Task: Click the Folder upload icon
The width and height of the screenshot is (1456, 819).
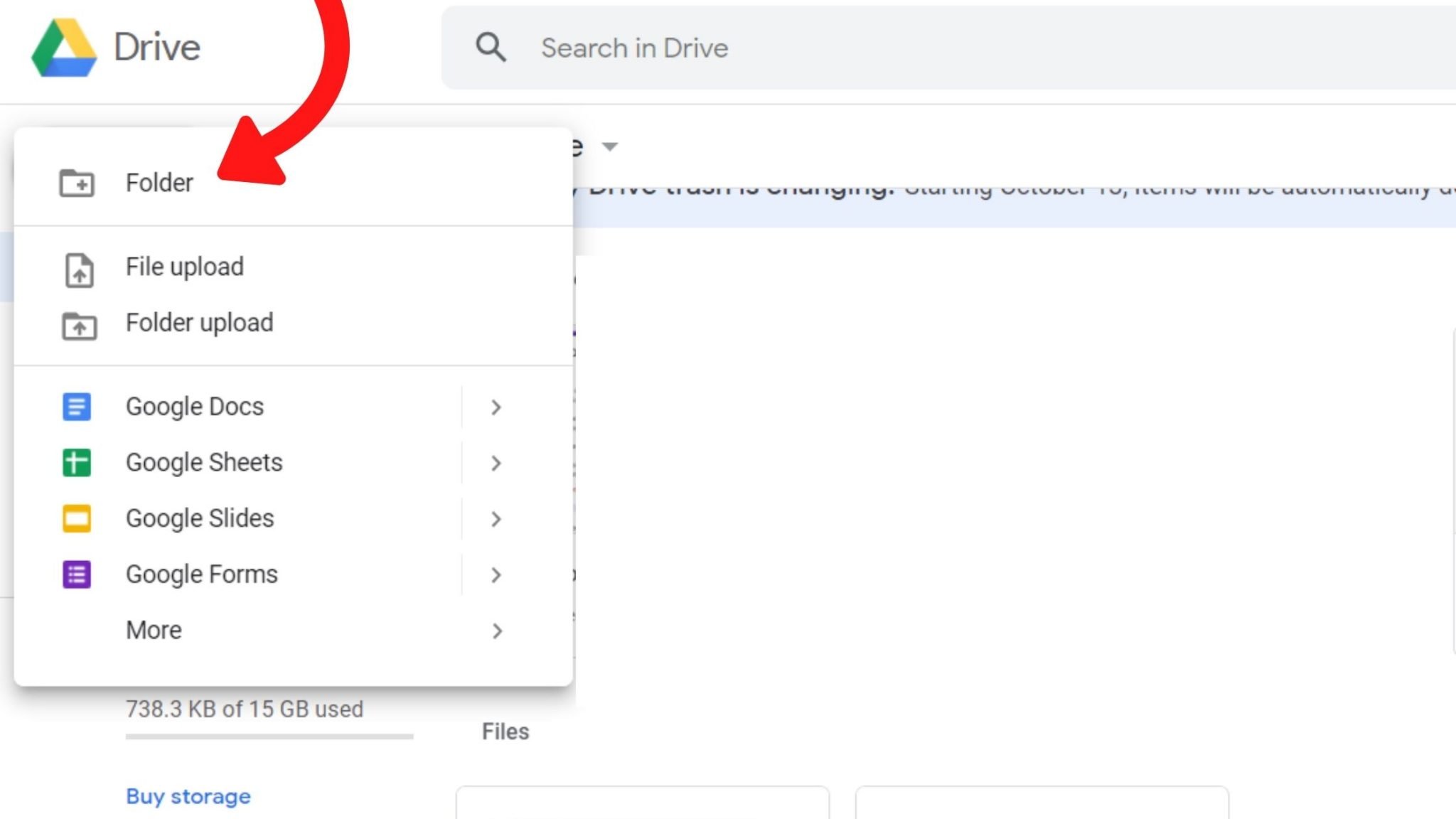Action: pyautogui.click(x=79, y=326)
